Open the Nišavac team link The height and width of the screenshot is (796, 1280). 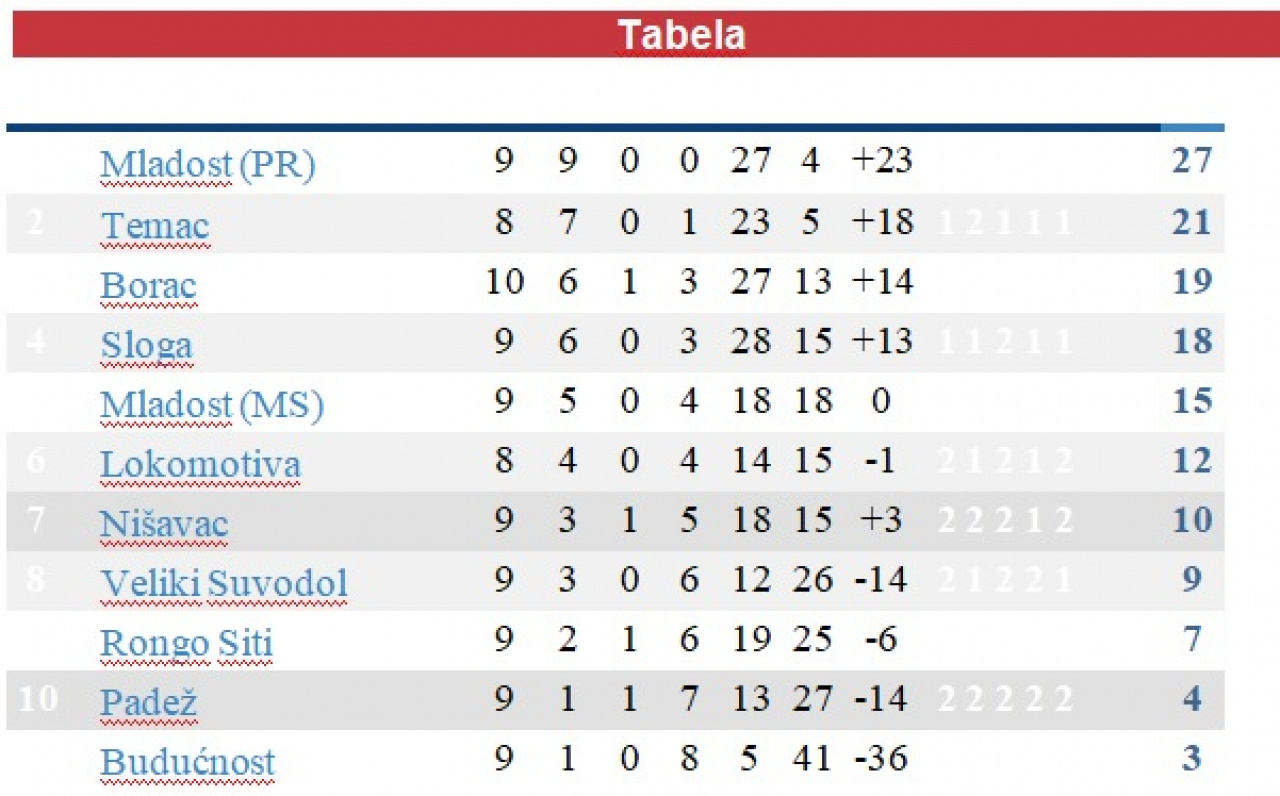164,523
